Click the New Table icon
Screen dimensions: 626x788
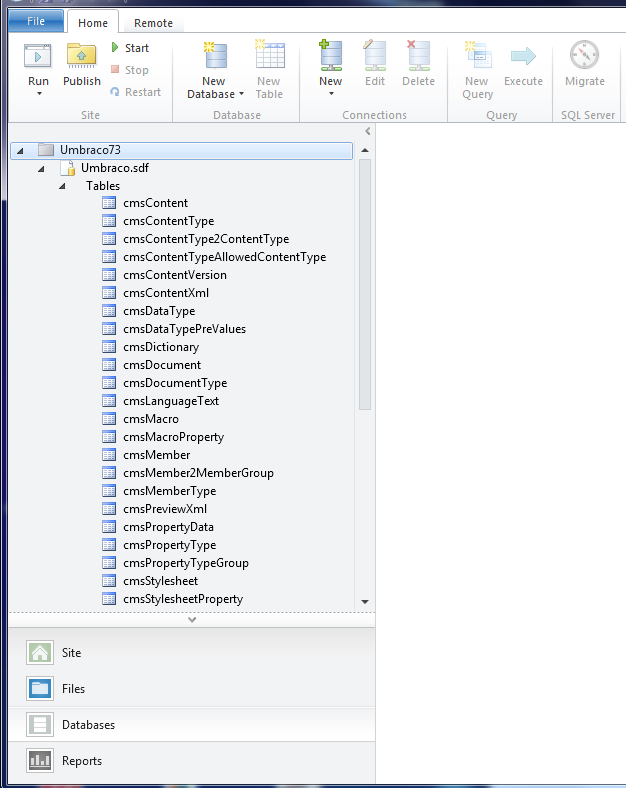coord(270,54)
